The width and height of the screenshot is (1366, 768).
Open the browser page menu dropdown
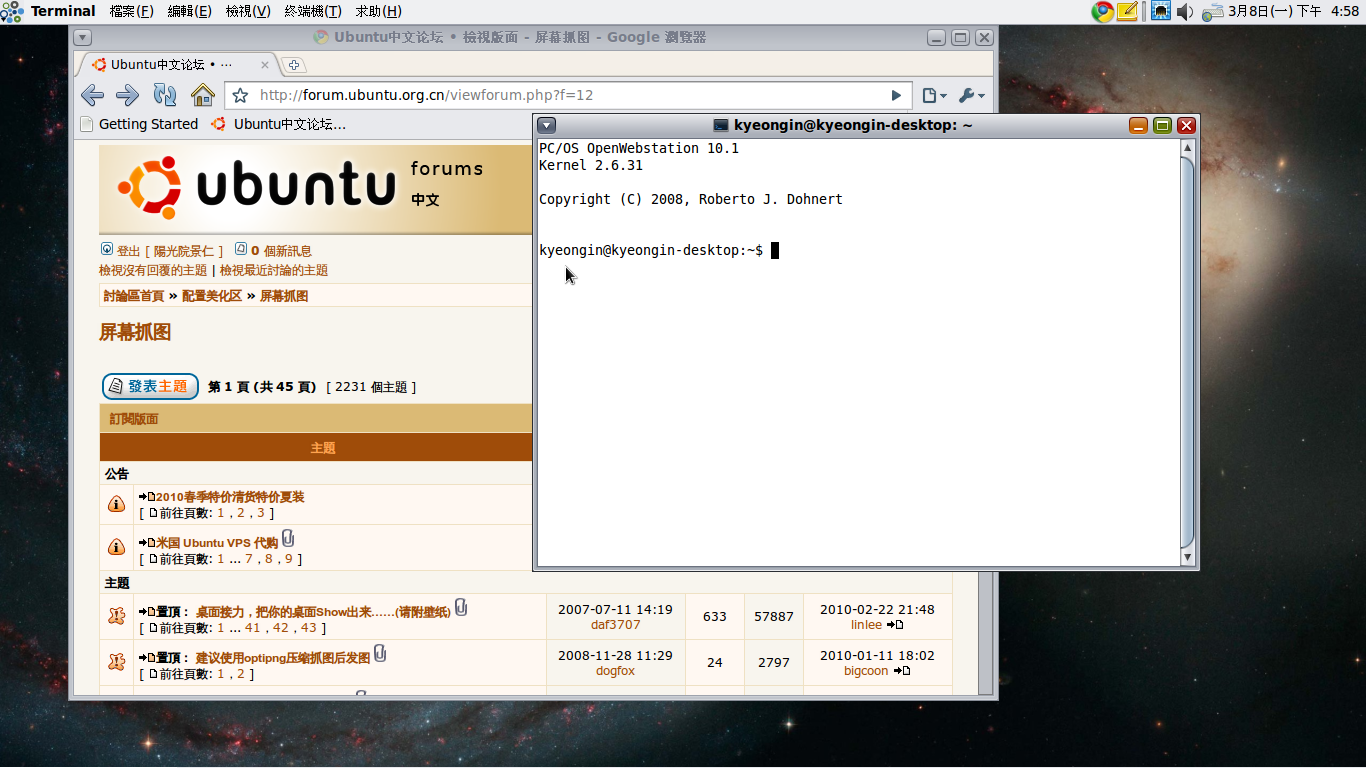point(934,95)
